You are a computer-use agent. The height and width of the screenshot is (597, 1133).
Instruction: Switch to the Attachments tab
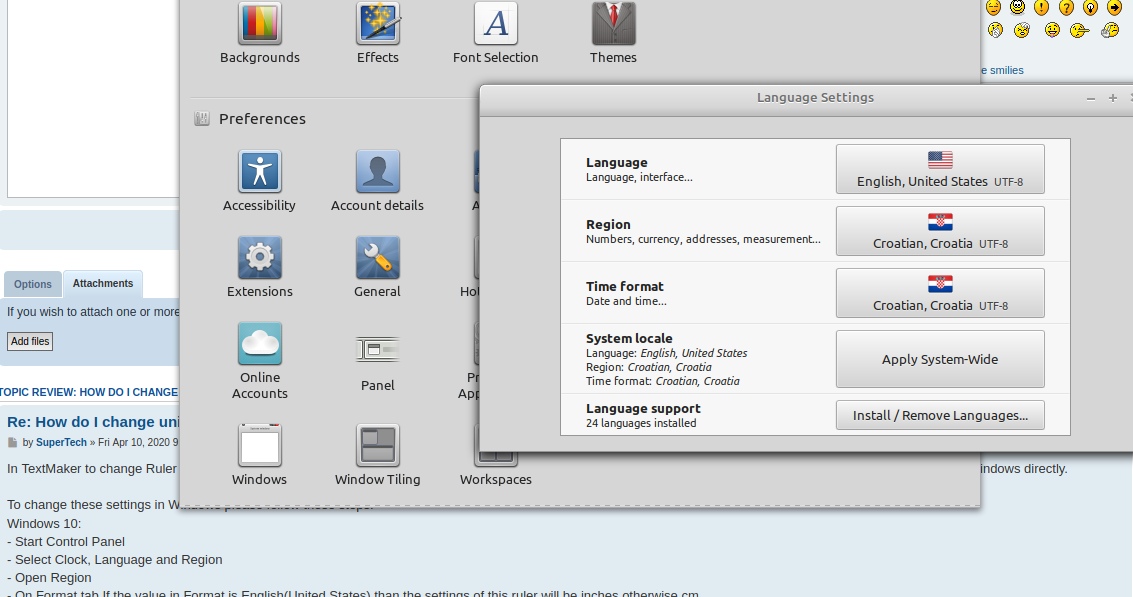point(103,284)
